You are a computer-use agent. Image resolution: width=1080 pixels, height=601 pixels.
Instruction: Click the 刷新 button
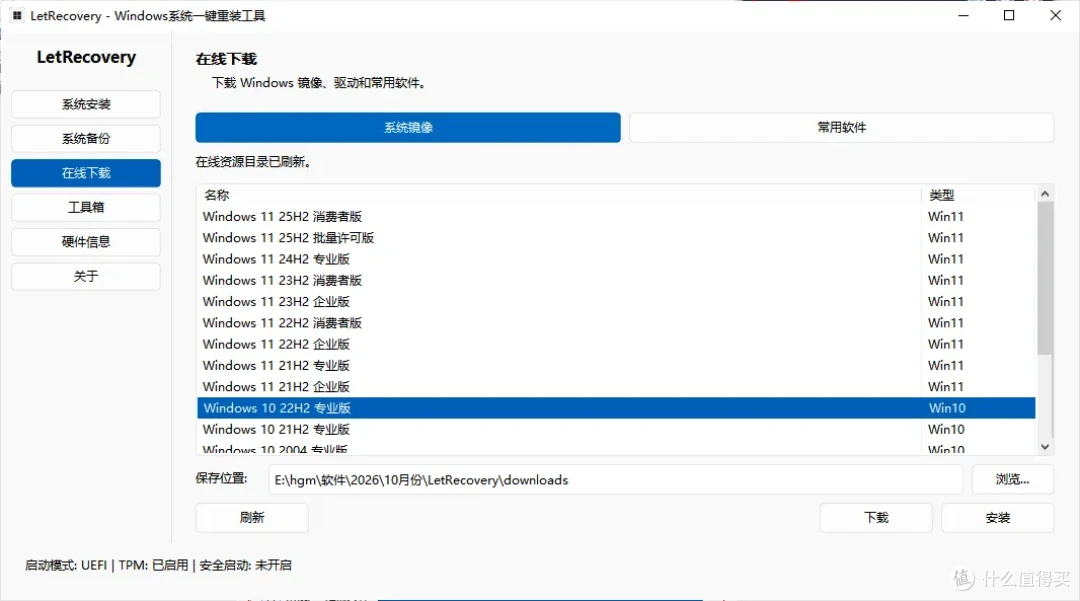[x=252, y=518]
